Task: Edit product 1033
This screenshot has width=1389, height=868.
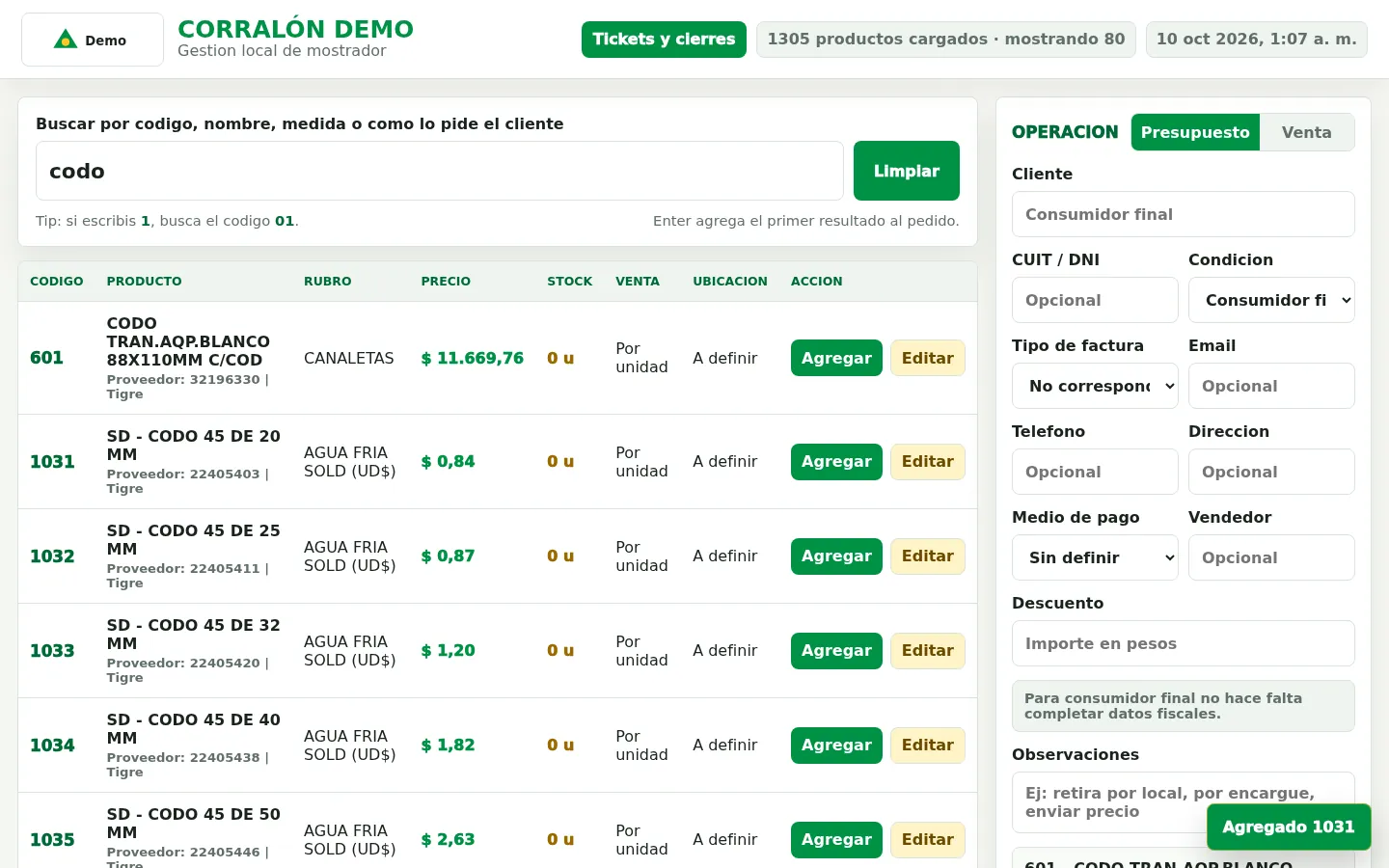Action: (928, 651)
